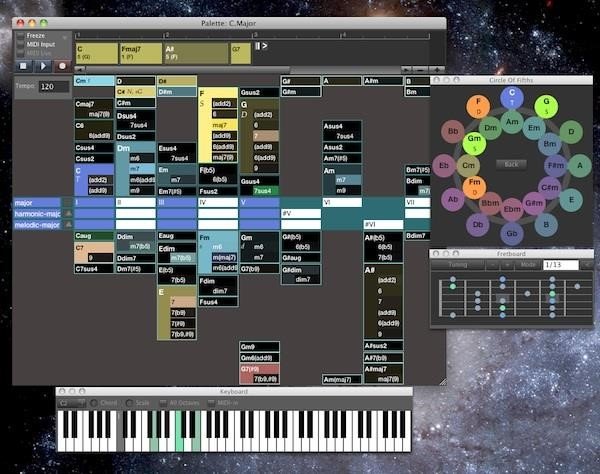This screenshot has width=600, height=474.
Task: Select the Gsus4 7sus4 green variation
Action: pyautogui.click(x=266, y=191)
